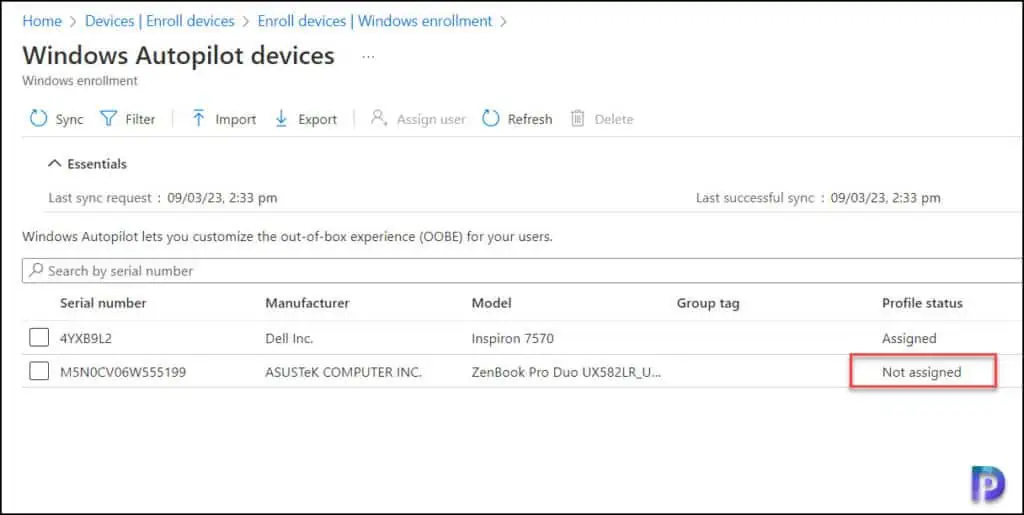This screenshot has height=515, width=1024.
Task: Click the Export download arrow icon
Action: click(281, 119)
